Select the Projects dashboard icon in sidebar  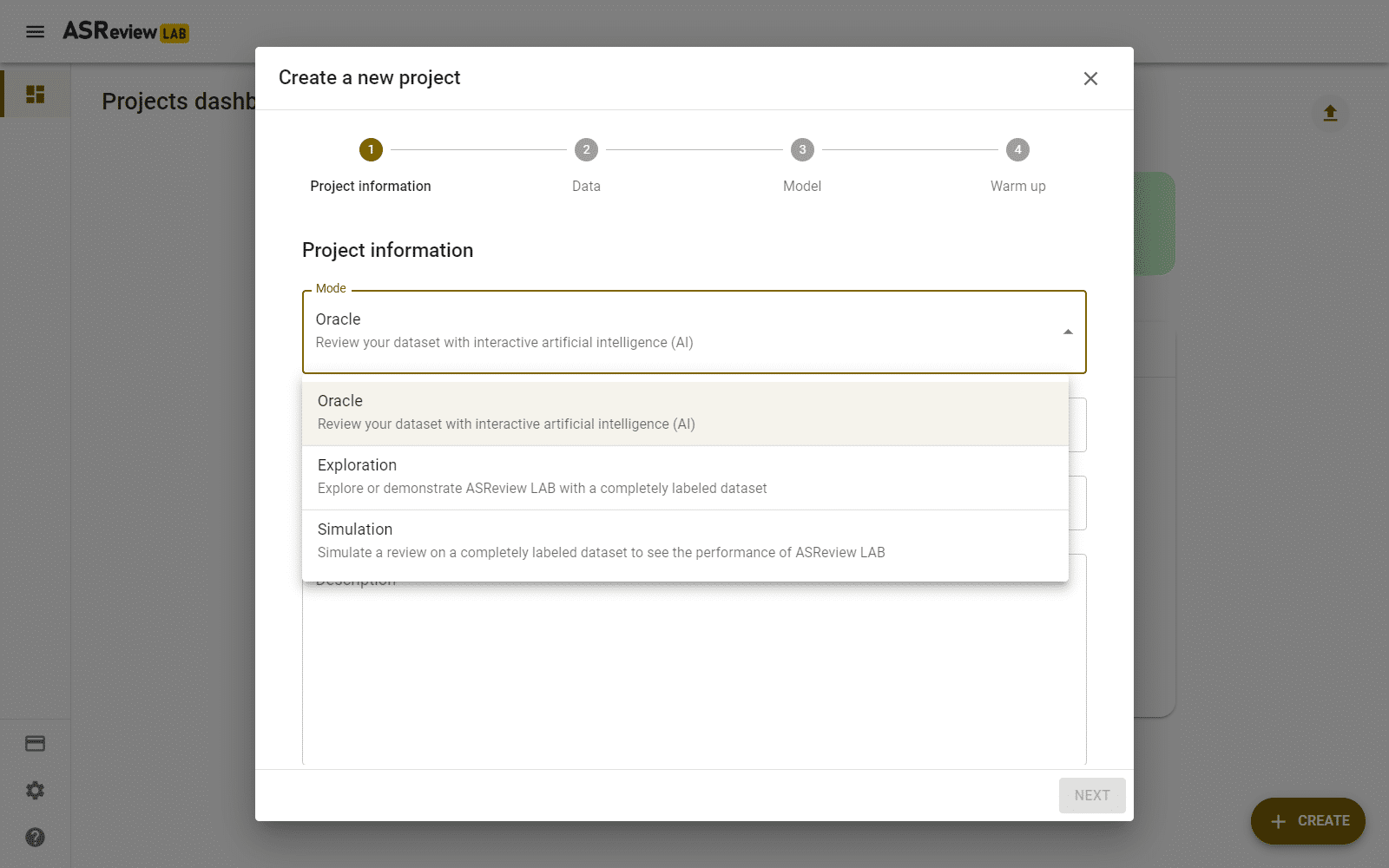pyautogui.click(x=35, y=92)
